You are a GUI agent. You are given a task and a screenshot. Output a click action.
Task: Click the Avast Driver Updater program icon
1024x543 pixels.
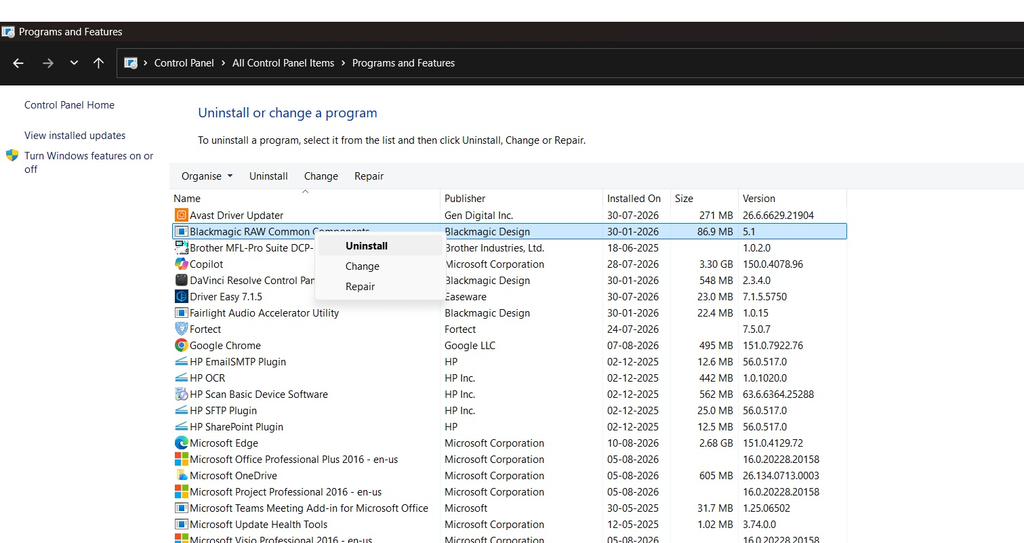pyautogui.click(x=182, y=215)
